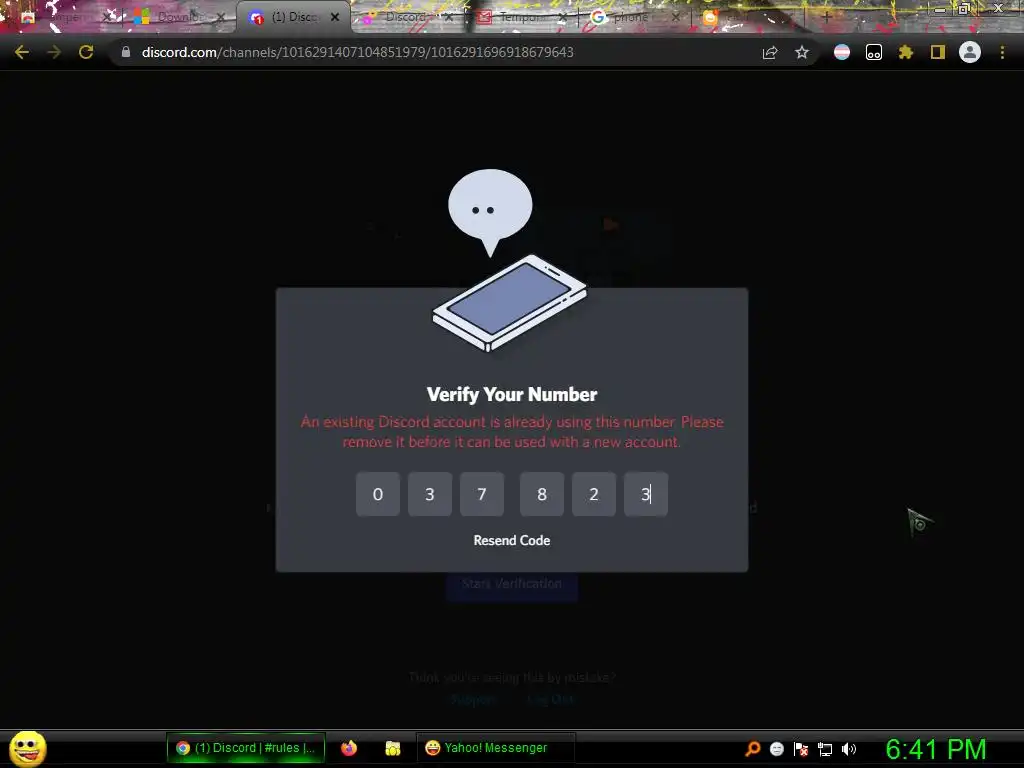This screenshot has width=1024, height=768.
Task: Click the red existing account error message
Action: 512,432
